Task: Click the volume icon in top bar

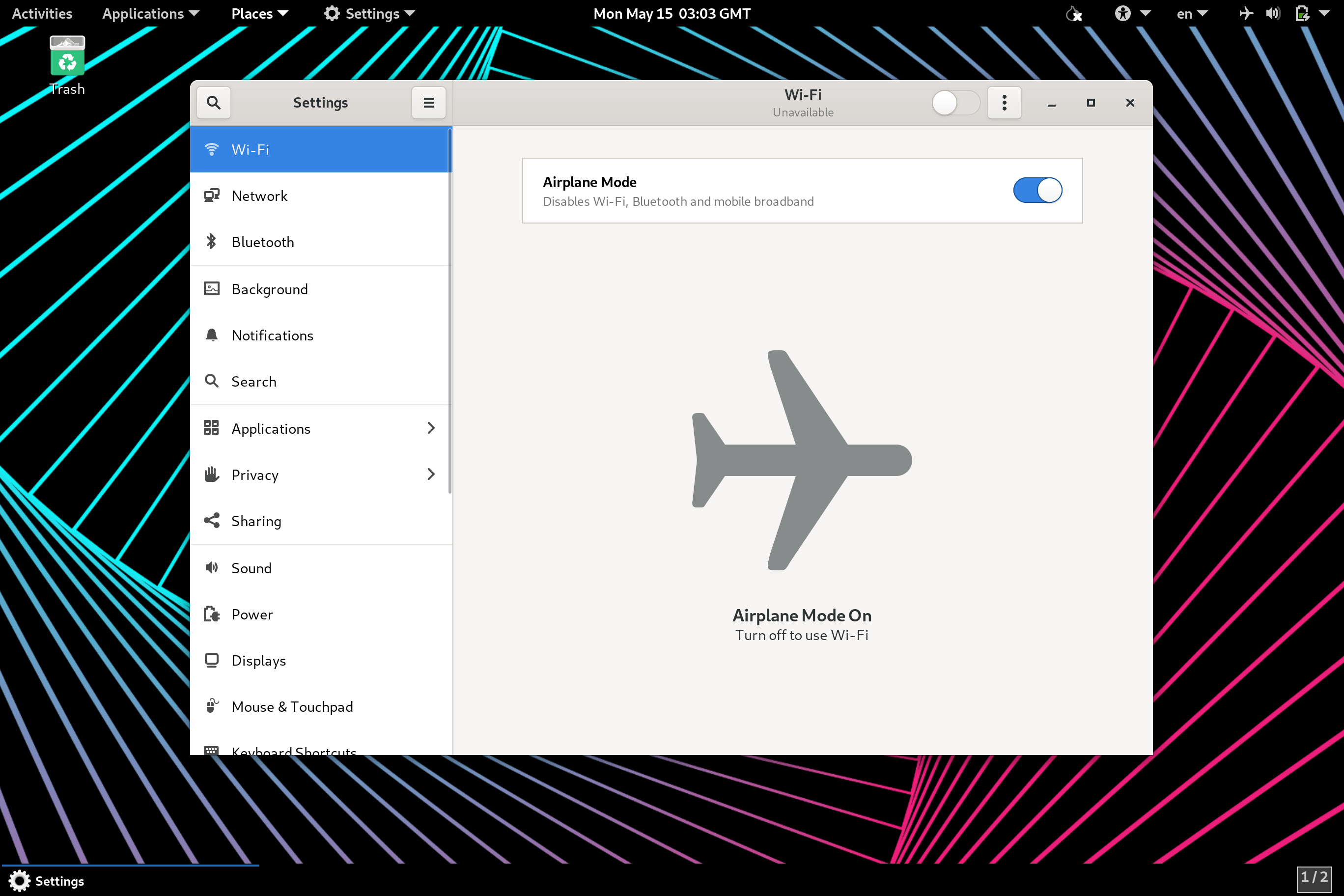Action: tap(1273, 13)
